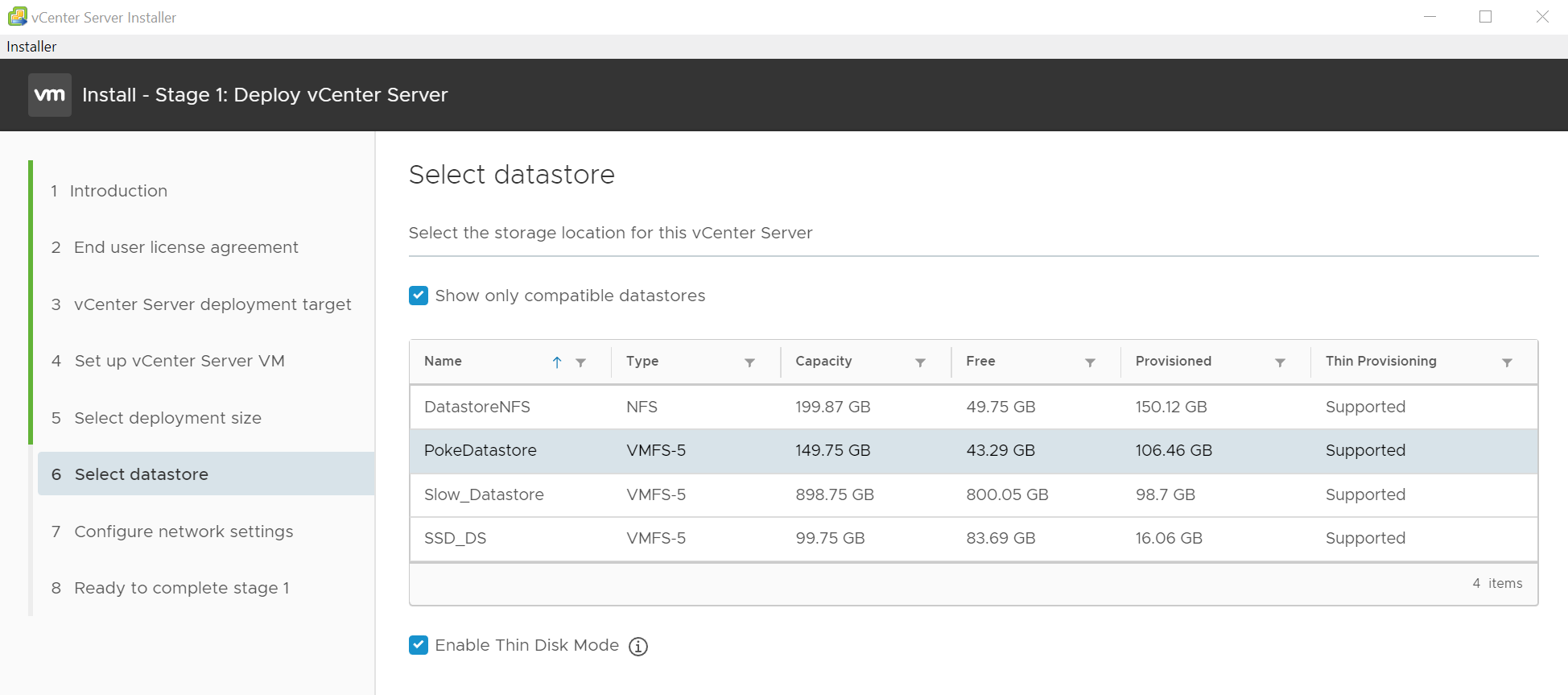The height and width of the screenshot is (695, 1568).
Task: Click the 199.87 GB capacity cell
Action: tap(832, 407)
